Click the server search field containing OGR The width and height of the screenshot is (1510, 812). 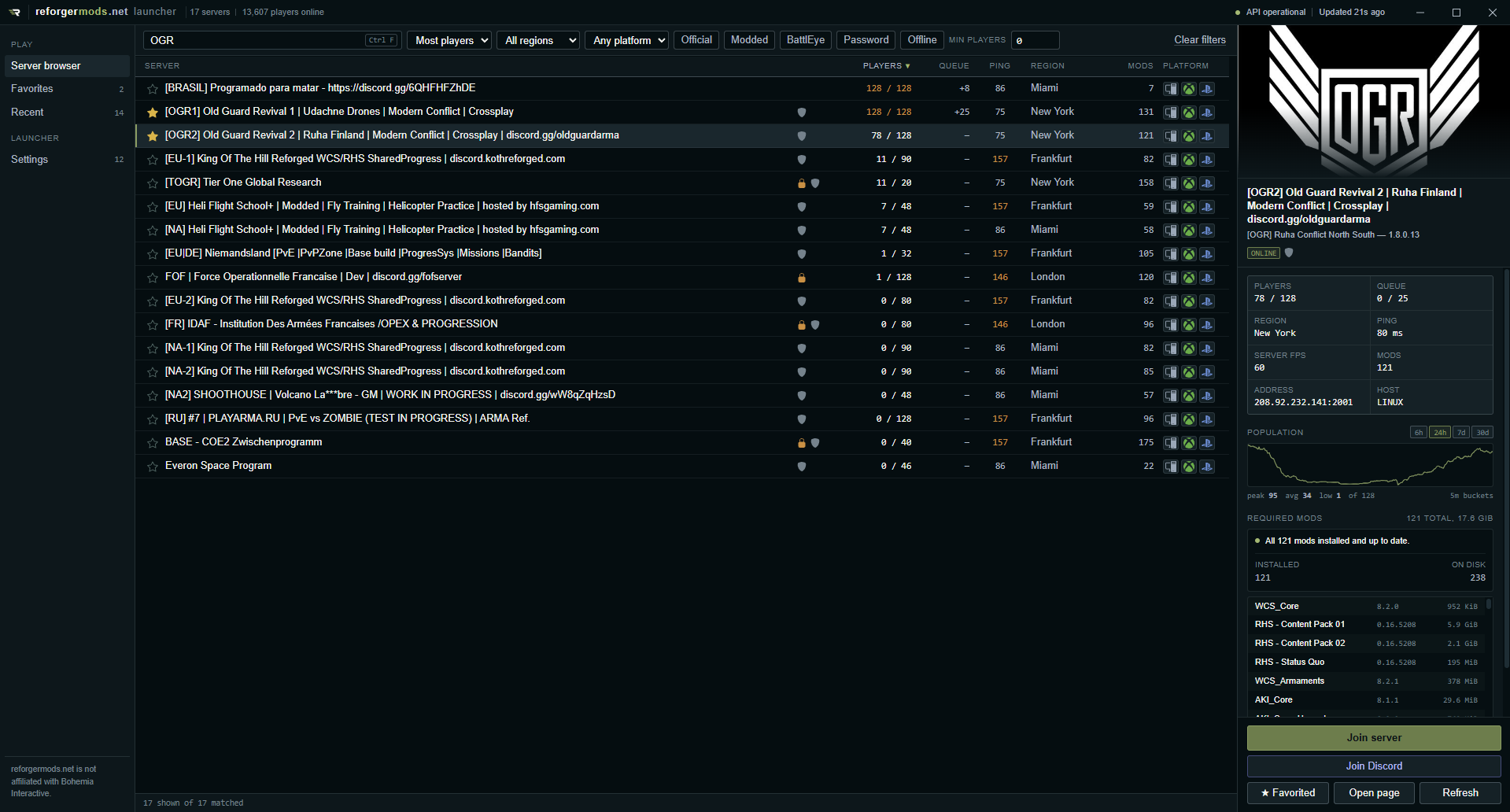click(x=272, y=40)
